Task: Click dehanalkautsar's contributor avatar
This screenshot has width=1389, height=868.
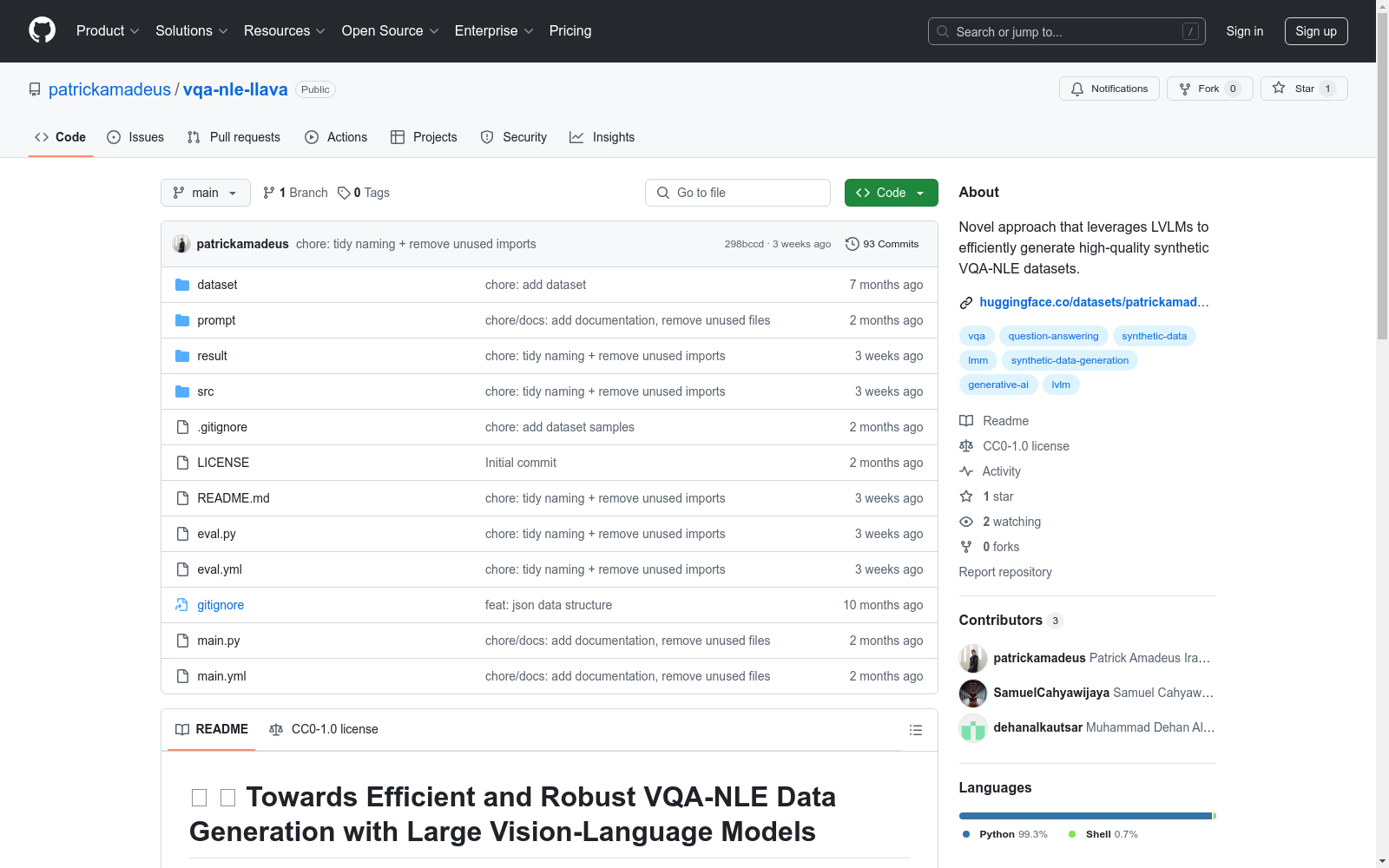Action: click(x=973, y=727)
